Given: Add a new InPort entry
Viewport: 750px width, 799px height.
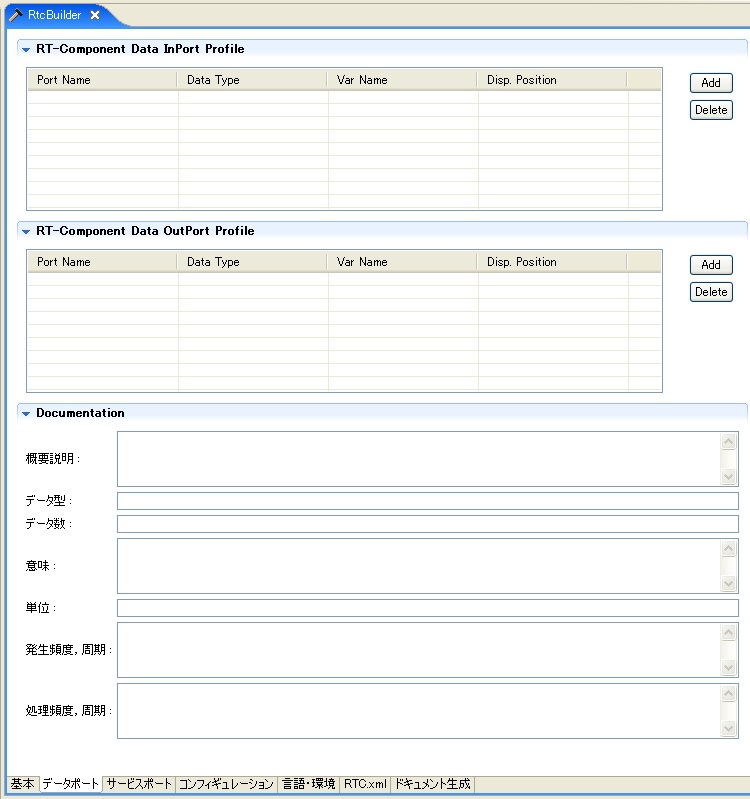Looking at the screenshot, I should [711, 83].
